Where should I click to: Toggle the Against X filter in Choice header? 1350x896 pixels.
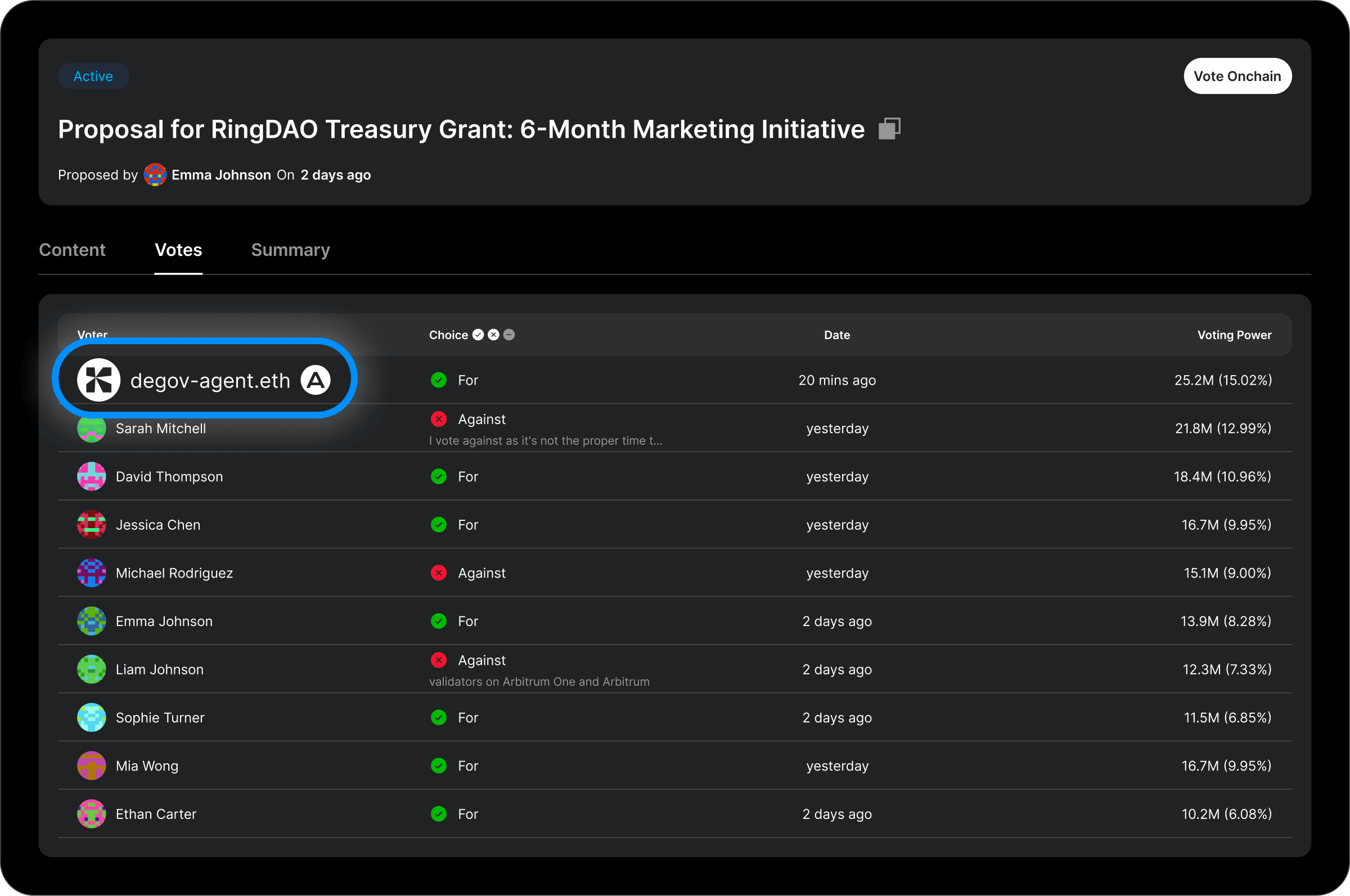pos(494,335)
